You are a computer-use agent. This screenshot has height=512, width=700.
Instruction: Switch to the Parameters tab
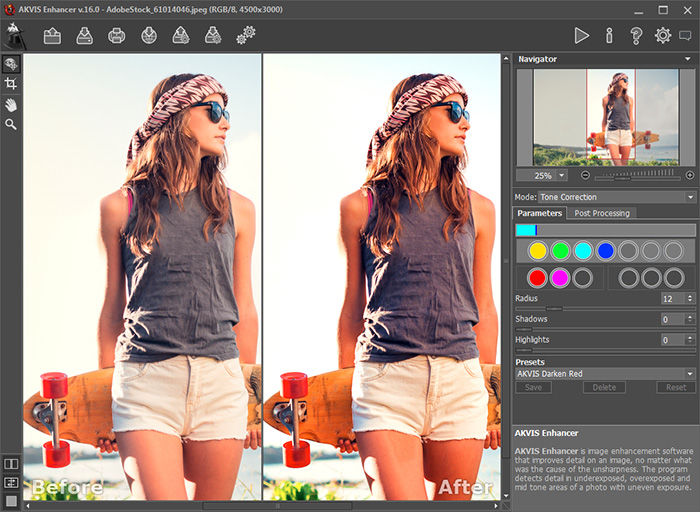pos(539,213)
